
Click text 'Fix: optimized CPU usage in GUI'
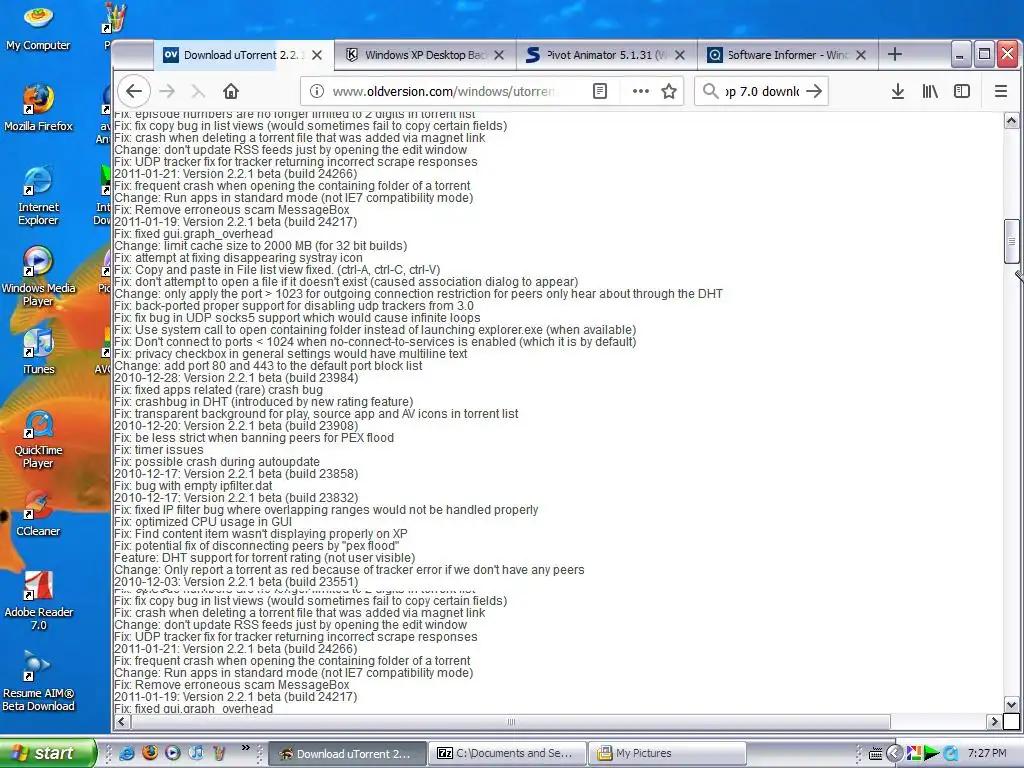pyautogui.click(x=203, y=521)
